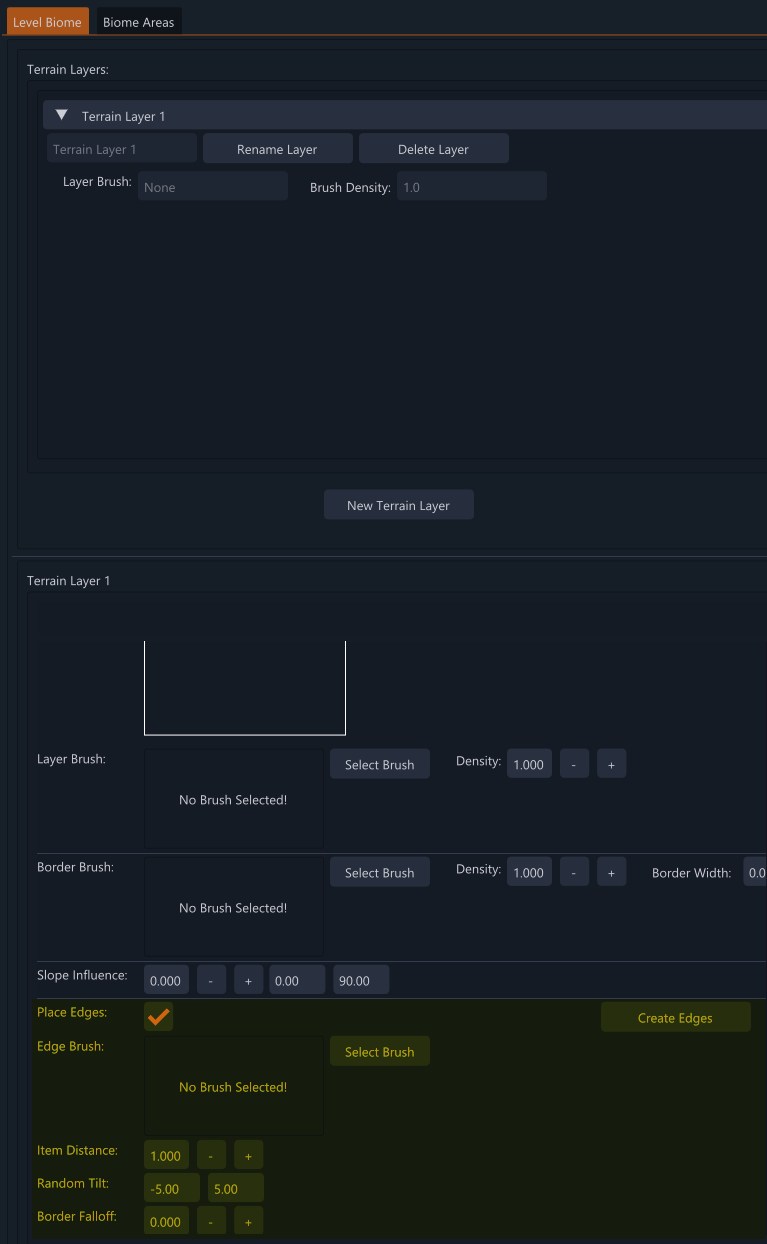Click the Create Edges button

pos(675,1017)
